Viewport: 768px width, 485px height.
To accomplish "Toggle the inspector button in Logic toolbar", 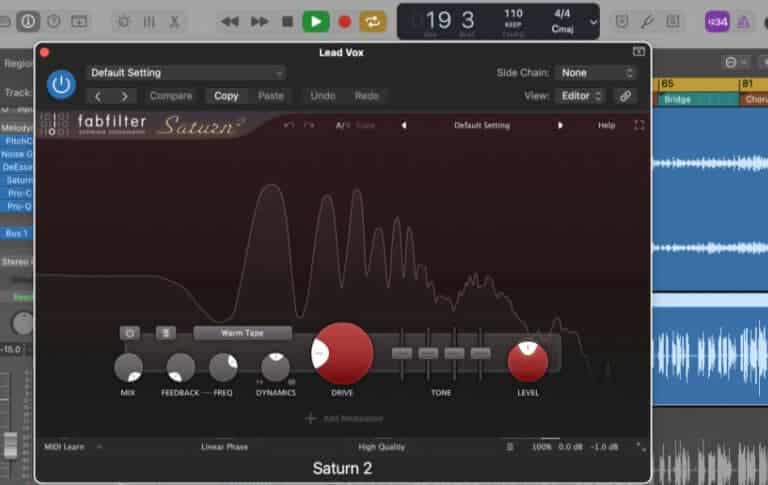I will coord(28,22).
